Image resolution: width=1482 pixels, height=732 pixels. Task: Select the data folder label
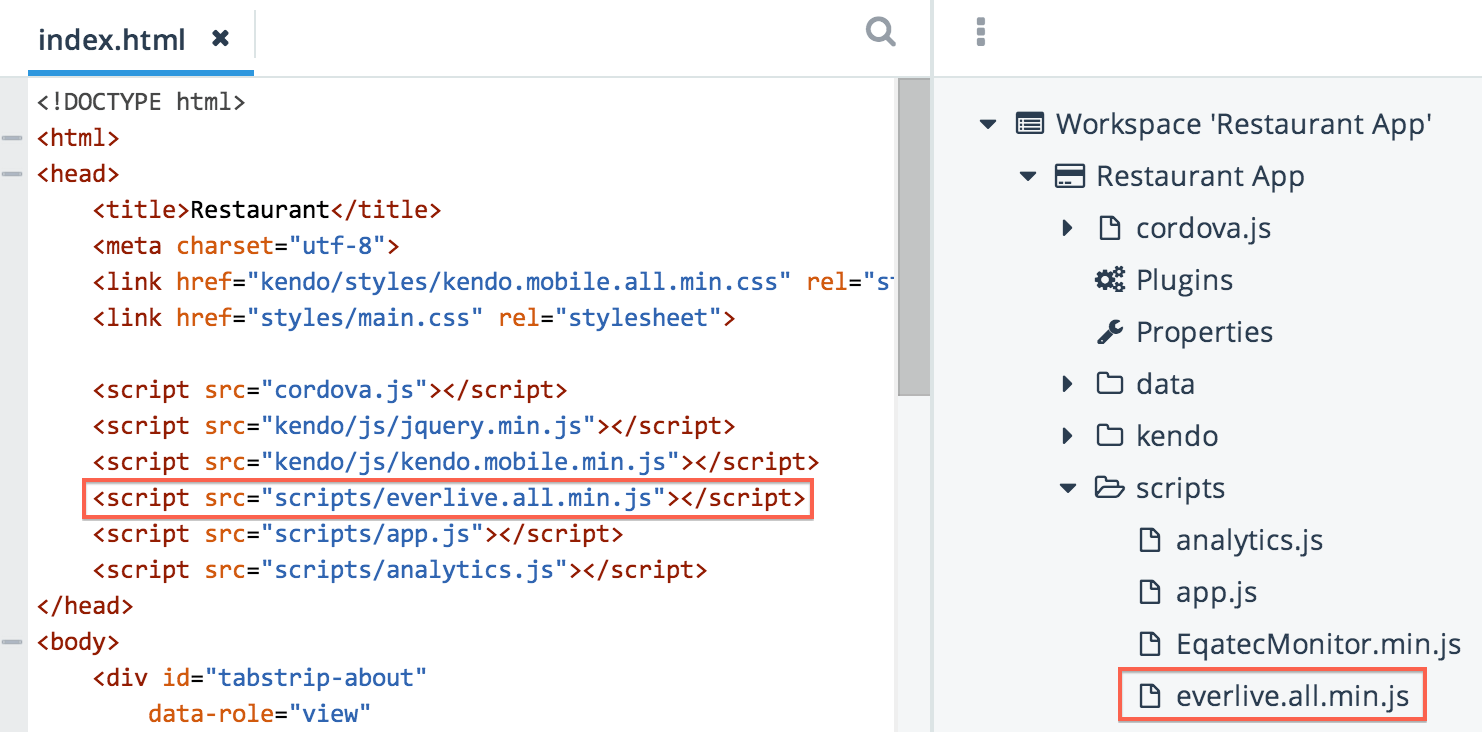coord(1166,384)
